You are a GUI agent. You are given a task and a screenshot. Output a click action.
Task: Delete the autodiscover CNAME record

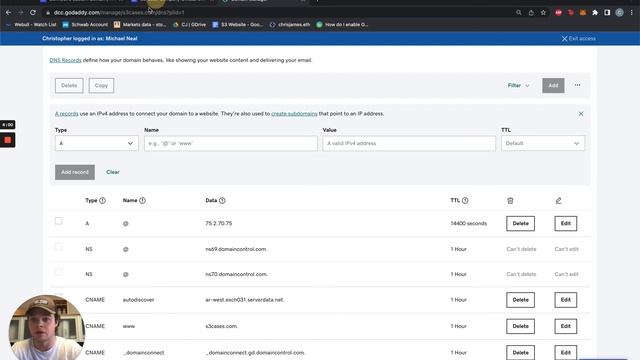[520, 300]
